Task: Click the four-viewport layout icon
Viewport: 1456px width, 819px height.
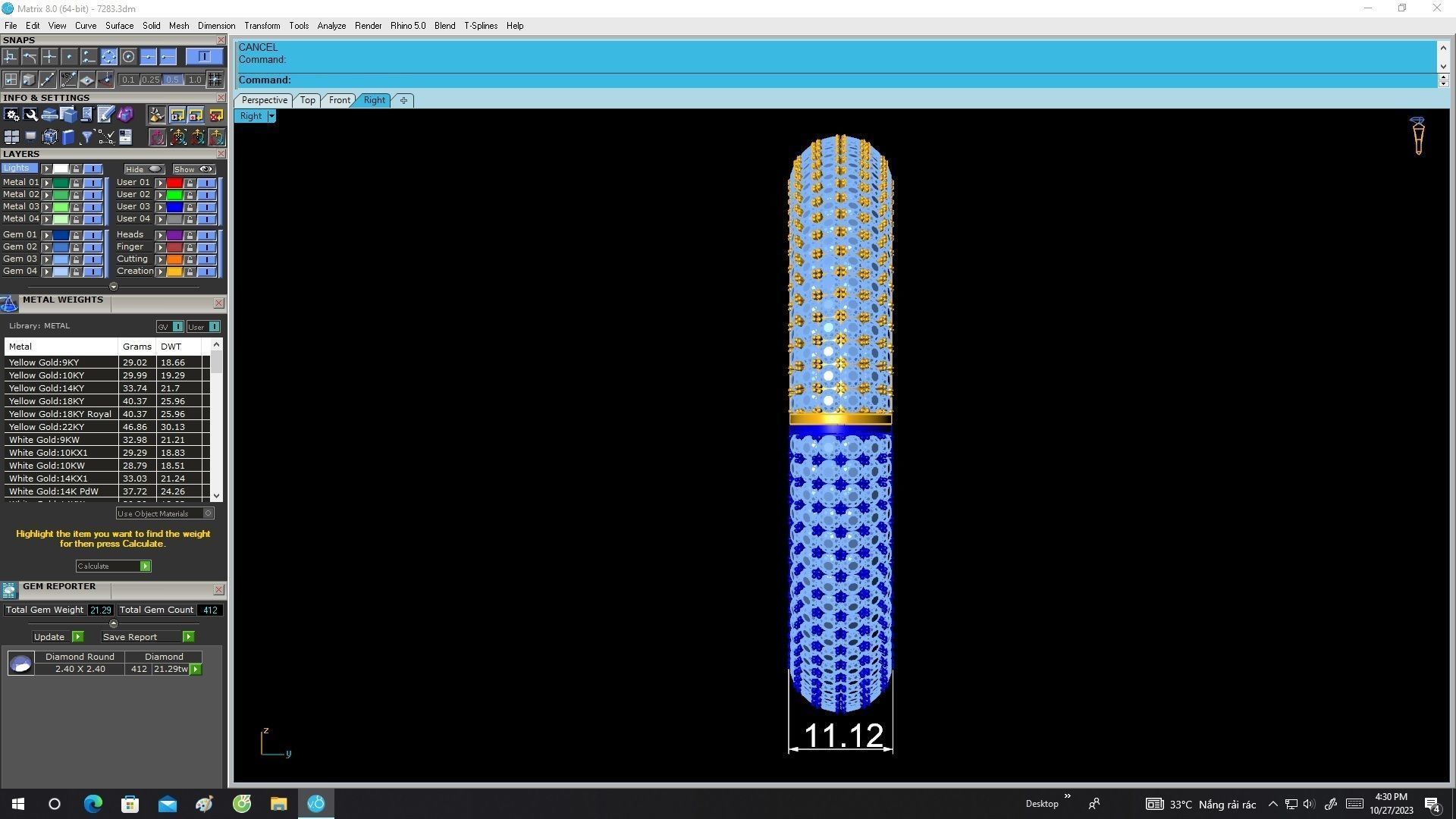Action: point(11,137)
